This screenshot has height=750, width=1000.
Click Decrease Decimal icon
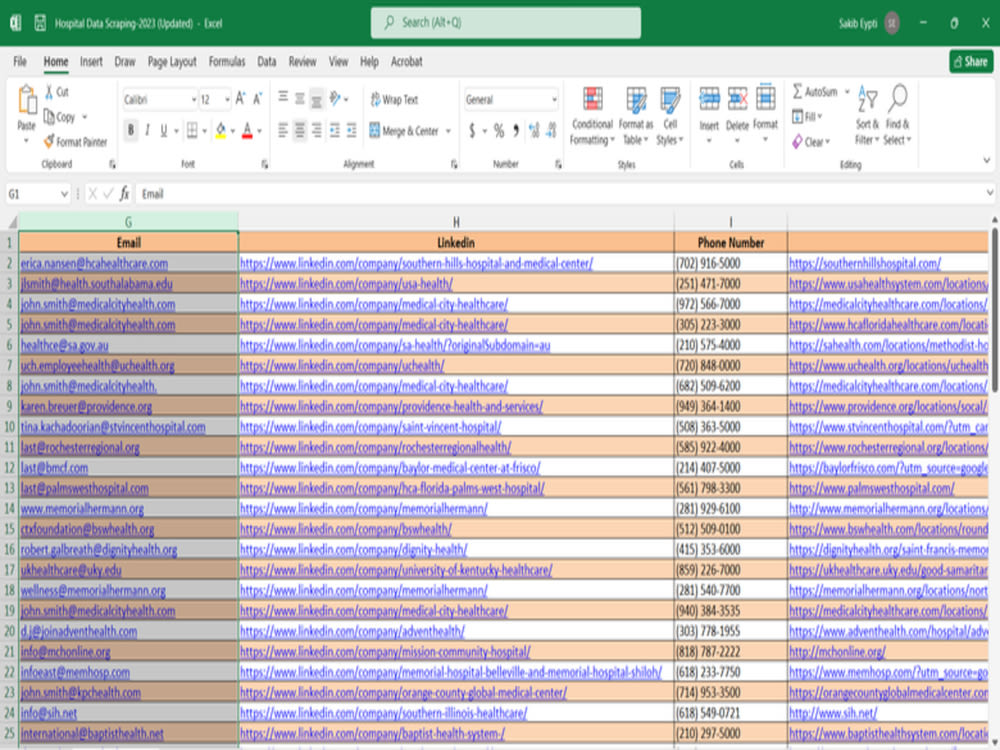552,131
